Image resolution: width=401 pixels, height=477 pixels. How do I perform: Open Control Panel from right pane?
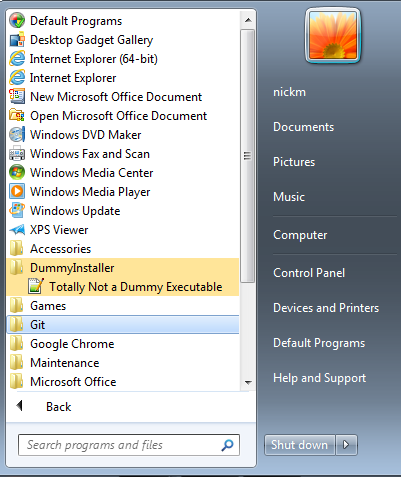click(x=309, y=273)
